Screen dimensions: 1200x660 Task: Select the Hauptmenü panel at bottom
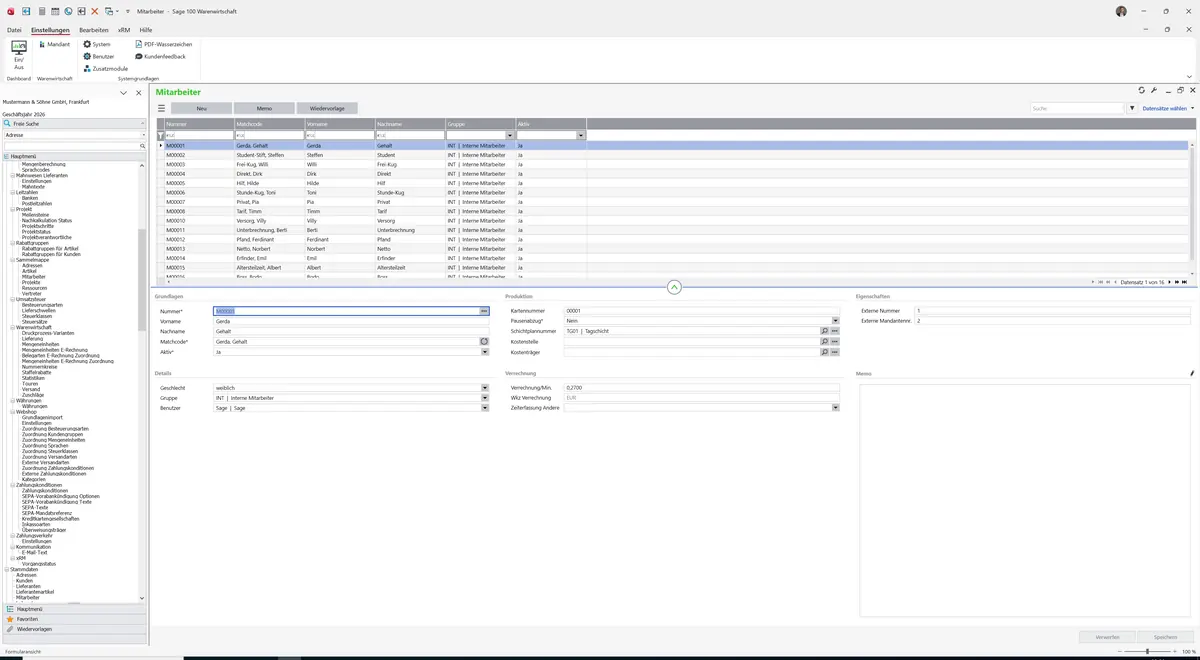(74, 609)
